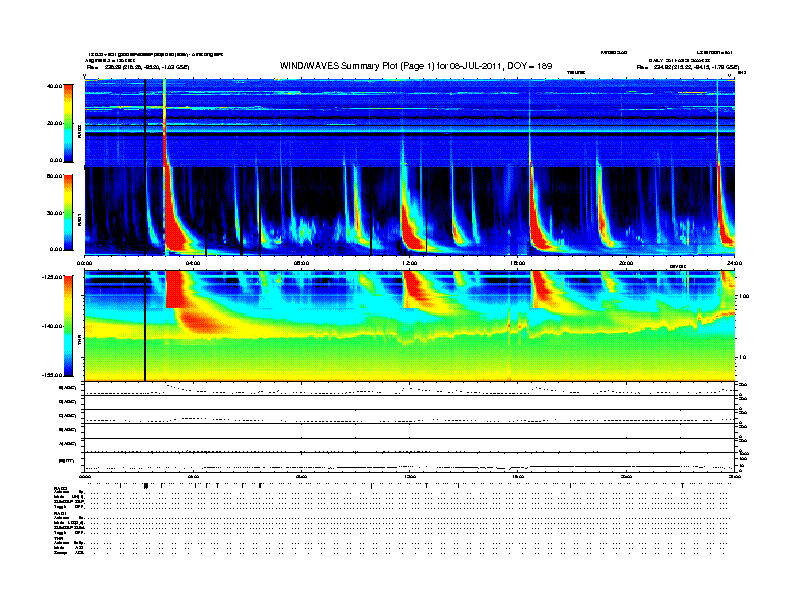
Task: Click the RAD1 spectrogram panel
Action: coord(410,211)
